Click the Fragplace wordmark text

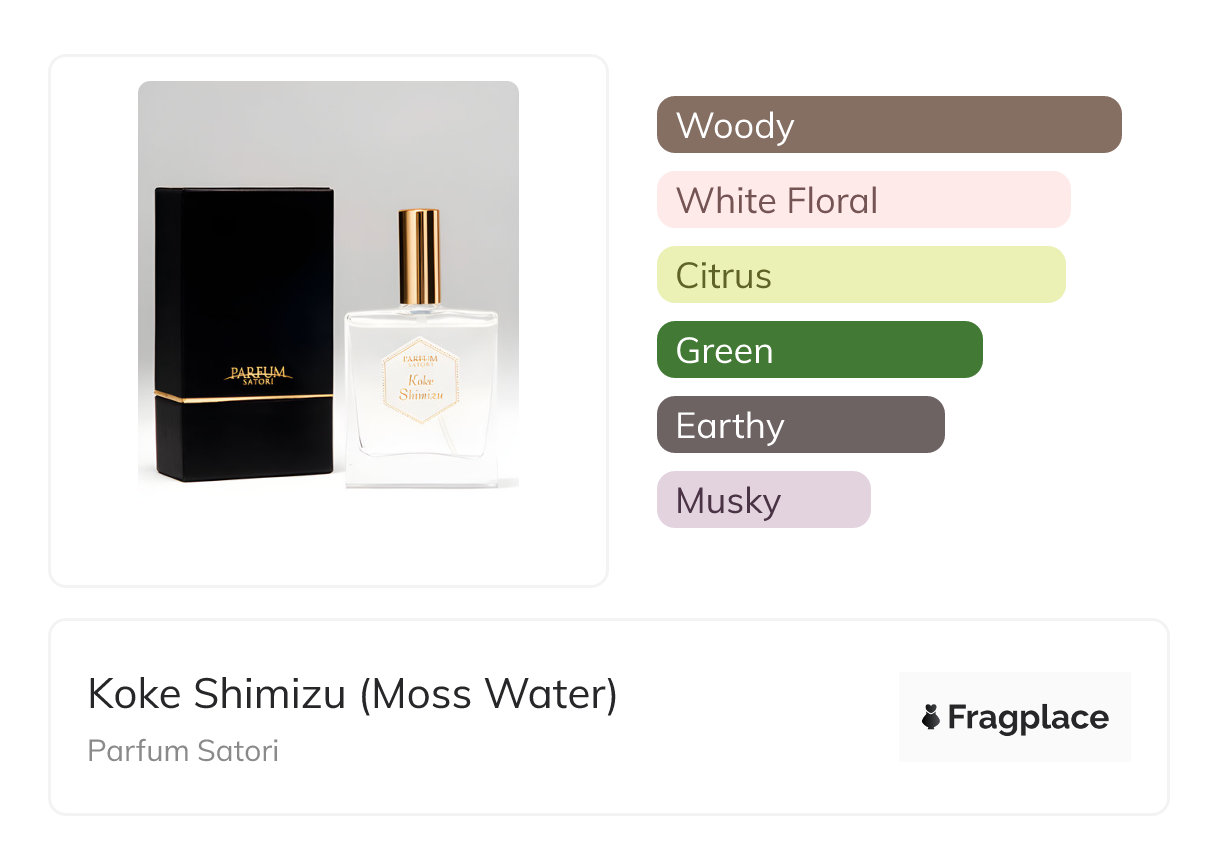(x=1027, y=717)
